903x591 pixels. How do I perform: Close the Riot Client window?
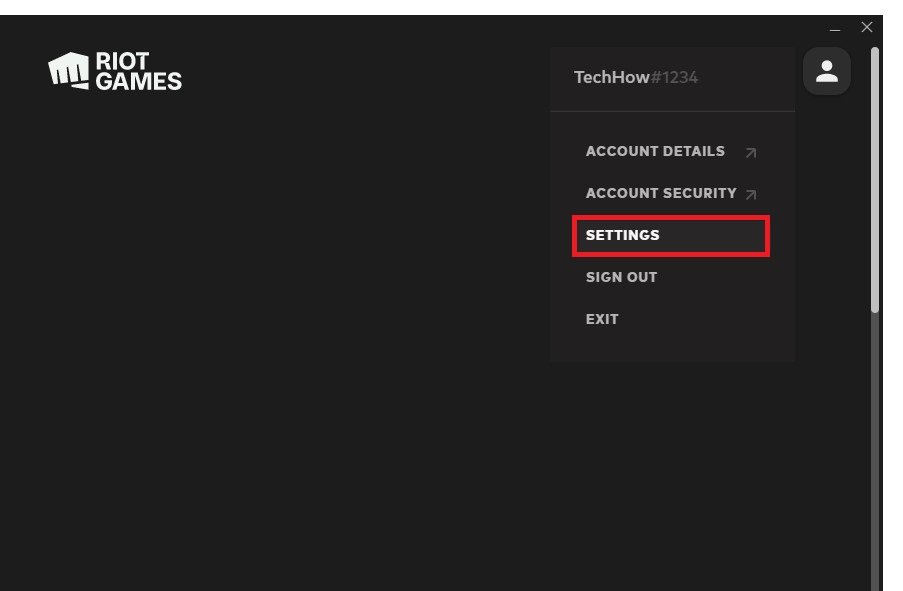tap(867, 27)
